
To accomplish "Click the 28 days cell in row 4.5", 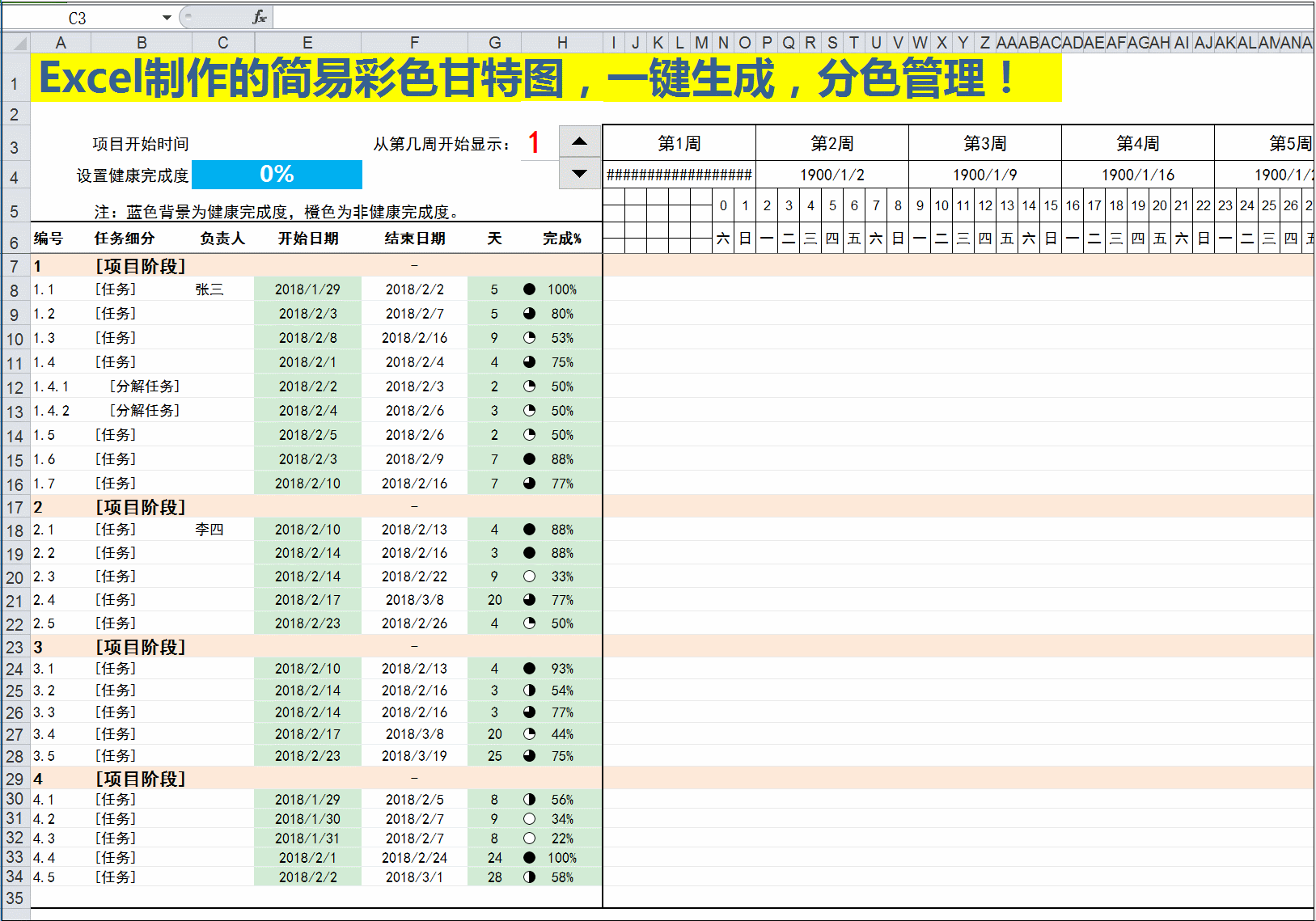I will click(x=495, y=877).
